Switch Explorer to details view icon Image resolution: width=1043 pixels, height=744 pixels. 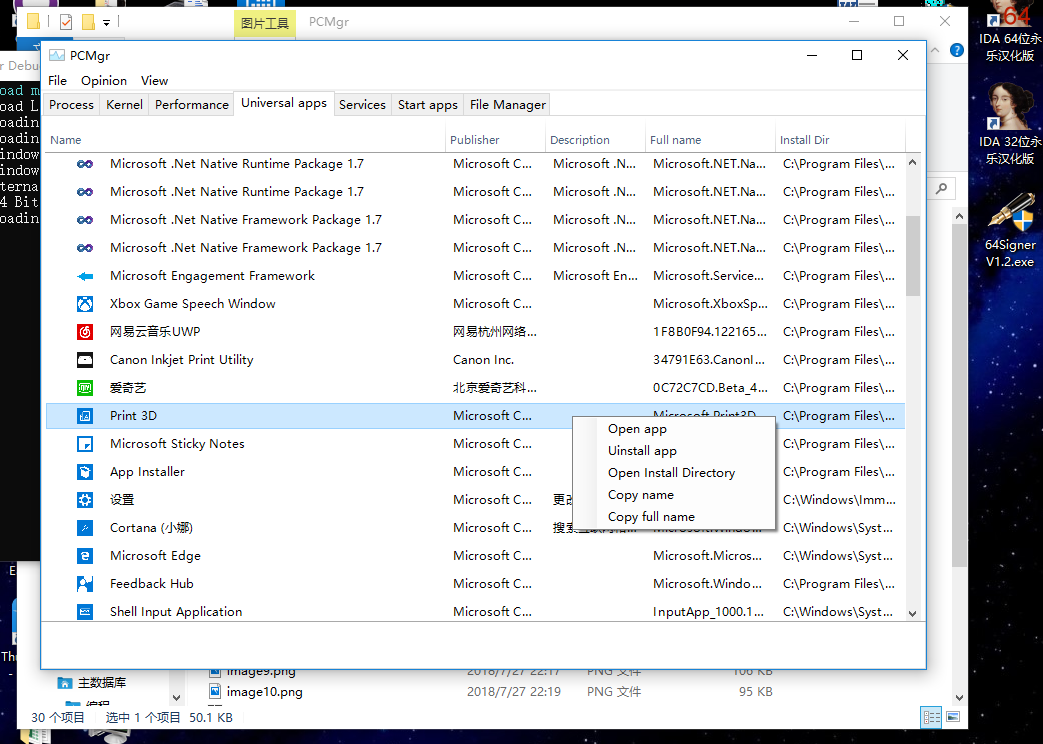[x=931, y=717]
